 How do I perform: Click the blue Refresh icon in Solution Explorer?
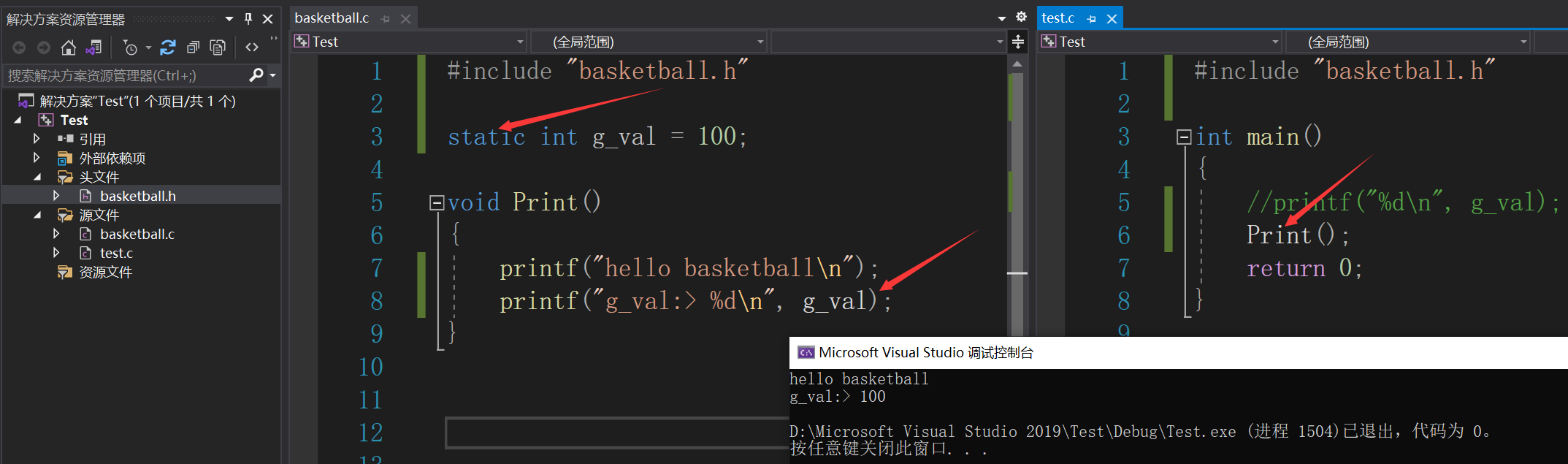pyautogui.click(x=168, y=47)
